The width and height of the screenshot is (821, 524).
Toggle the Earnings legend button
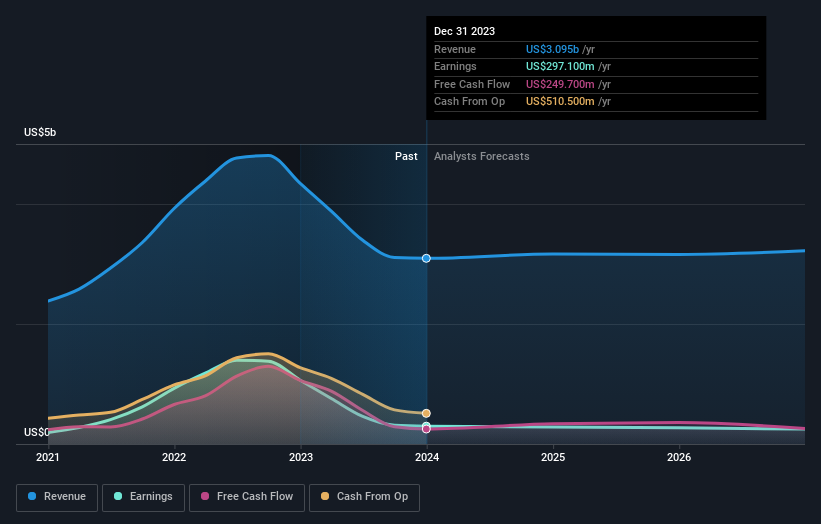point(143,497)
